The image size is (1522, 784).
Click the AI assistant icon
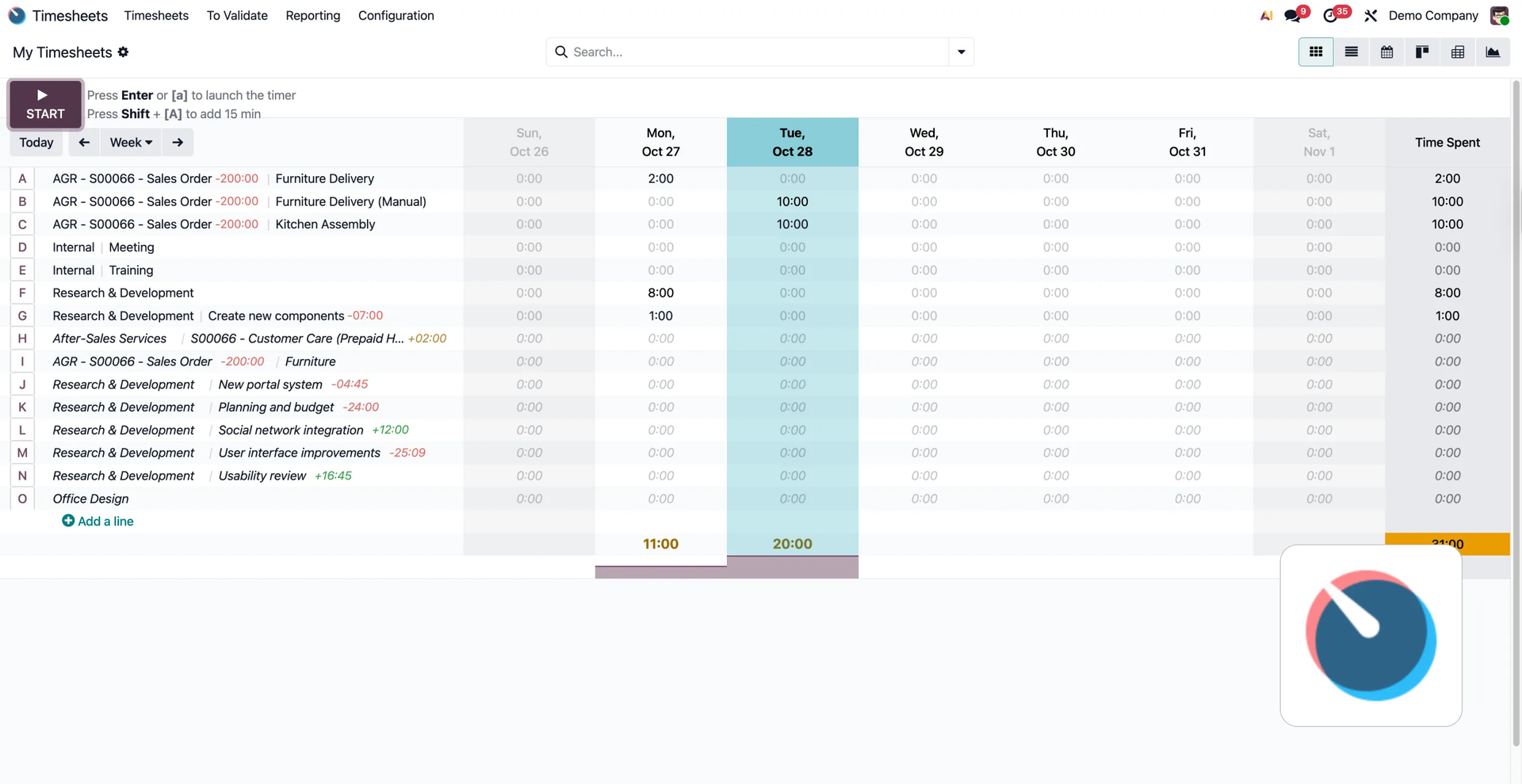tap(1266, 16)
